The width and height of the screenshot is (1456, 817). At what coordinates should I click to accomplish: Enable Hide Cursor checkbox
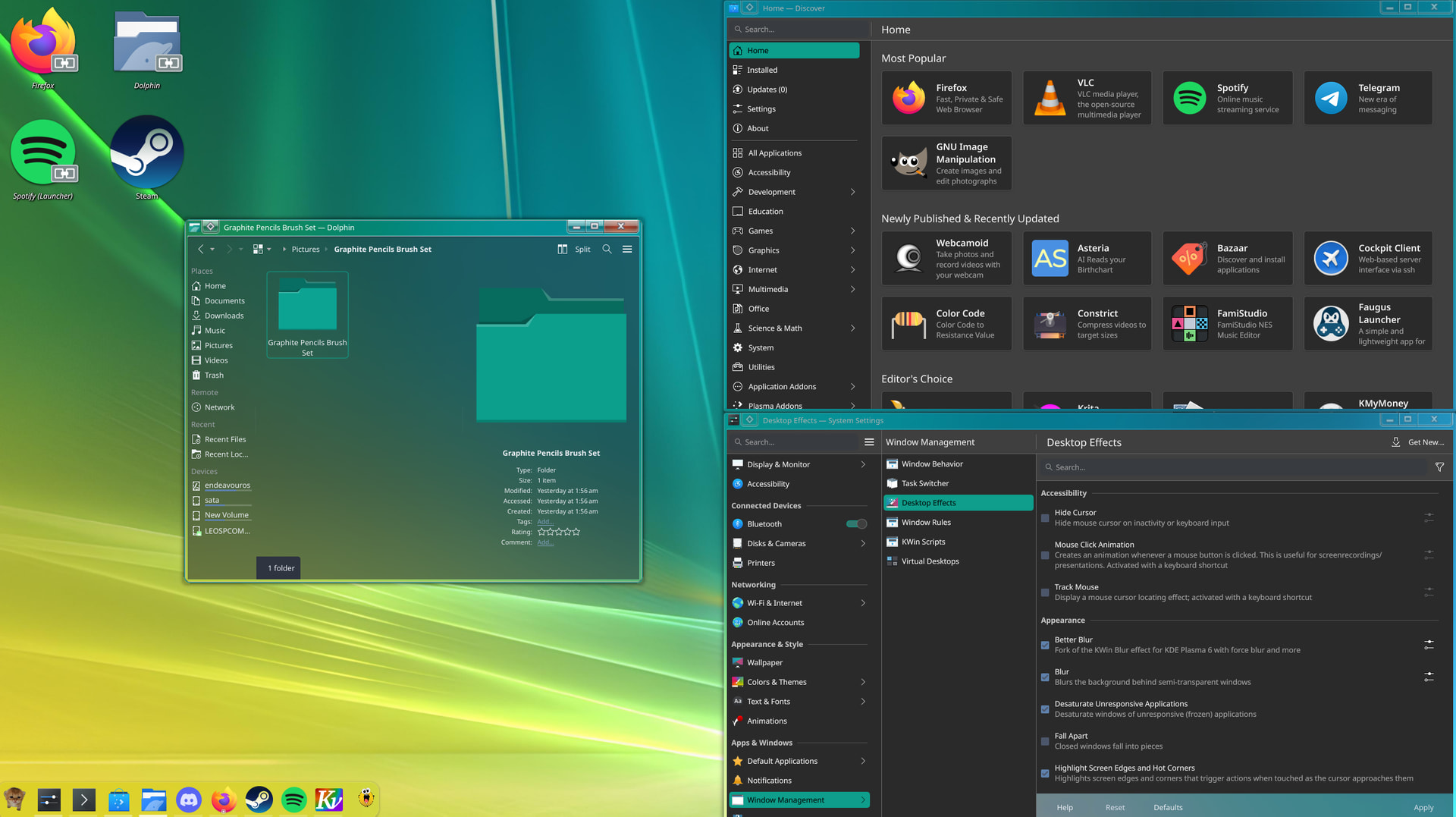click(x=1045, y=518)
